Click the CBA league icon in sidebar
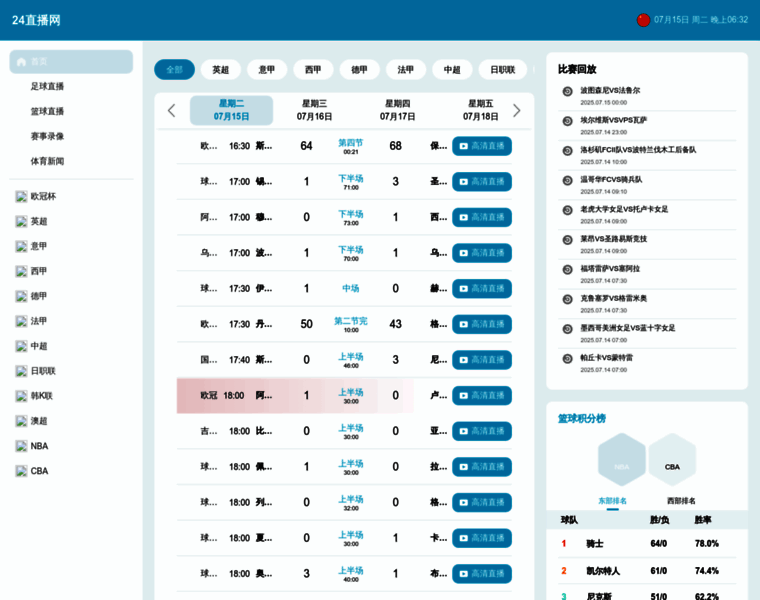 pos(21,471)
